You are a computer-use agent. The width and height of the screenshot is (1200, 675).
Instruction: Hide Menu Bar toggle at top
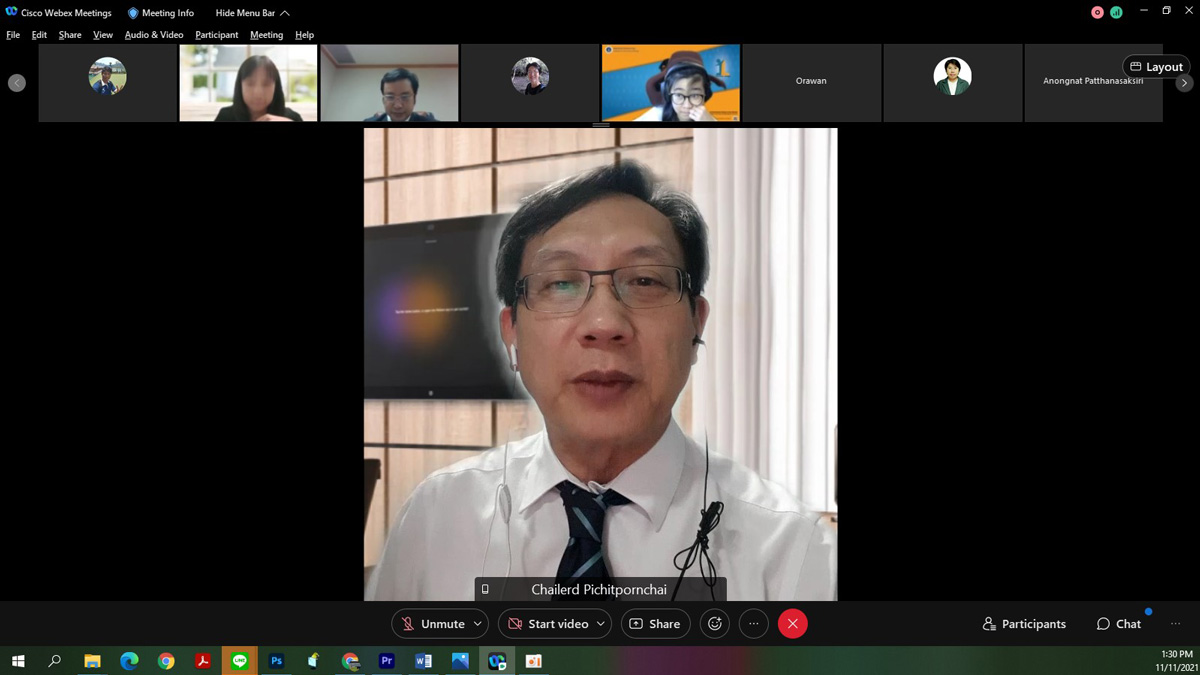click(252, 13)
